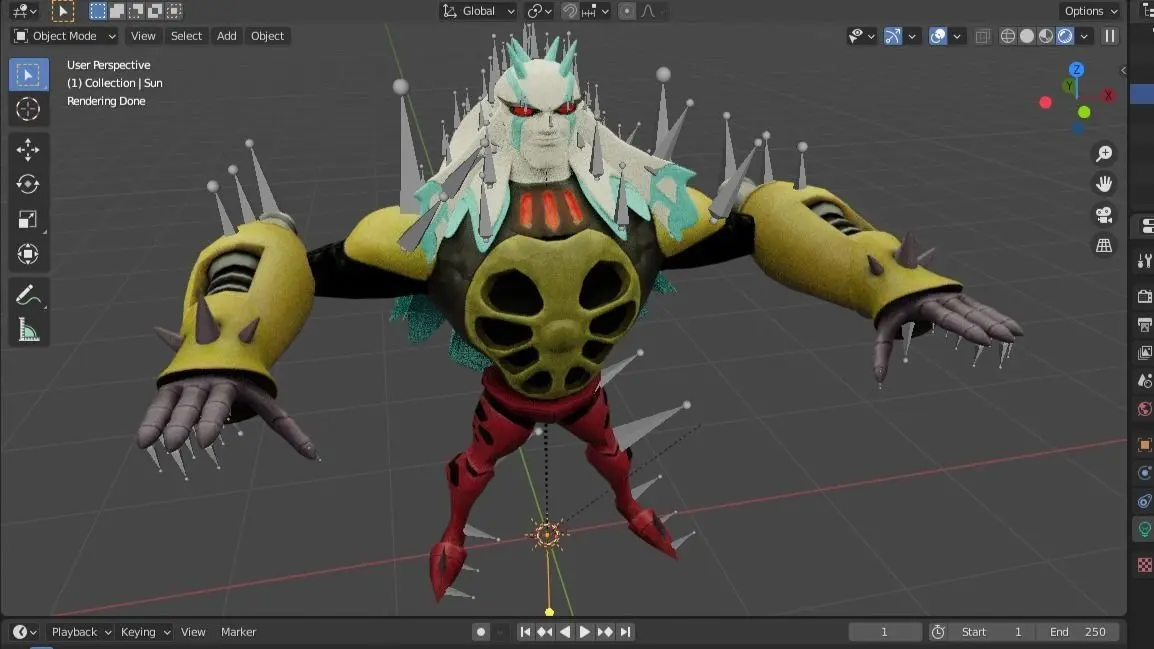Image resolution: width=1154 pixels, height=649 pixels.
Task: Open the Options dropdown
Action: tap(1091, 11)
